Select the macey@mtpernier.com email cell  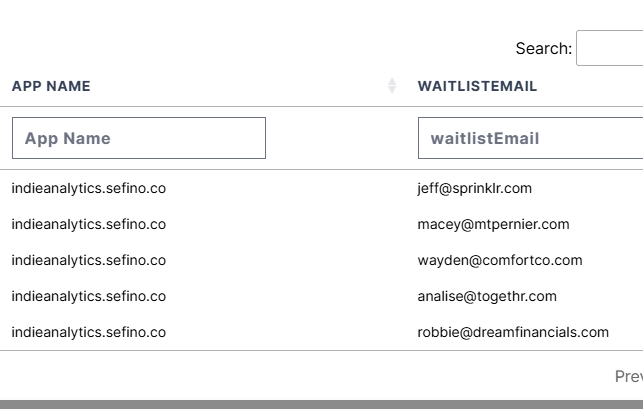tap(493, 224)
